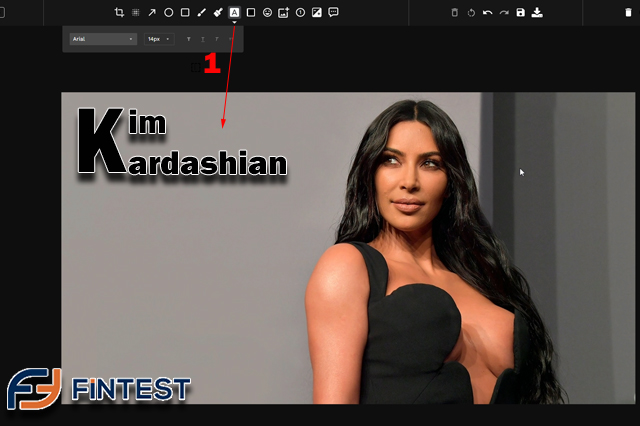Click the Kim Kardashian photo canvas

(x=348, y=248)
